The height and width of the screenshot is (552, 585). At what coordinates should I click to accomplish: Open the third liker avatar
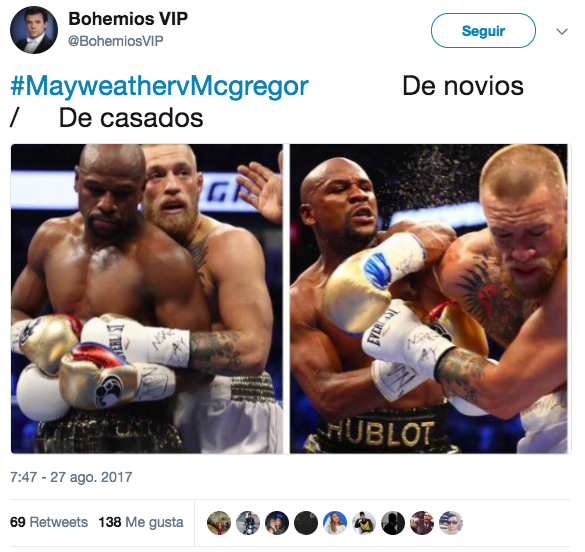pos(277,523)
